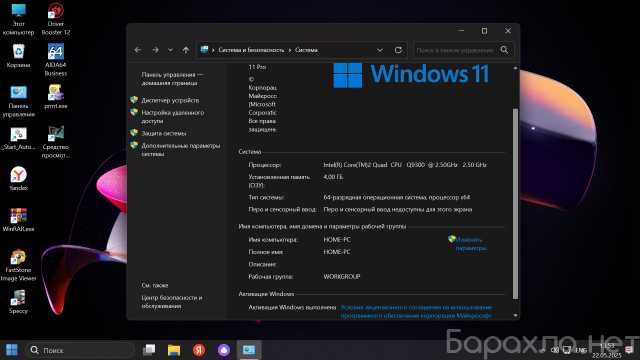
Task: Click scrollbar down arrow in System window
Action: [515, 316]
